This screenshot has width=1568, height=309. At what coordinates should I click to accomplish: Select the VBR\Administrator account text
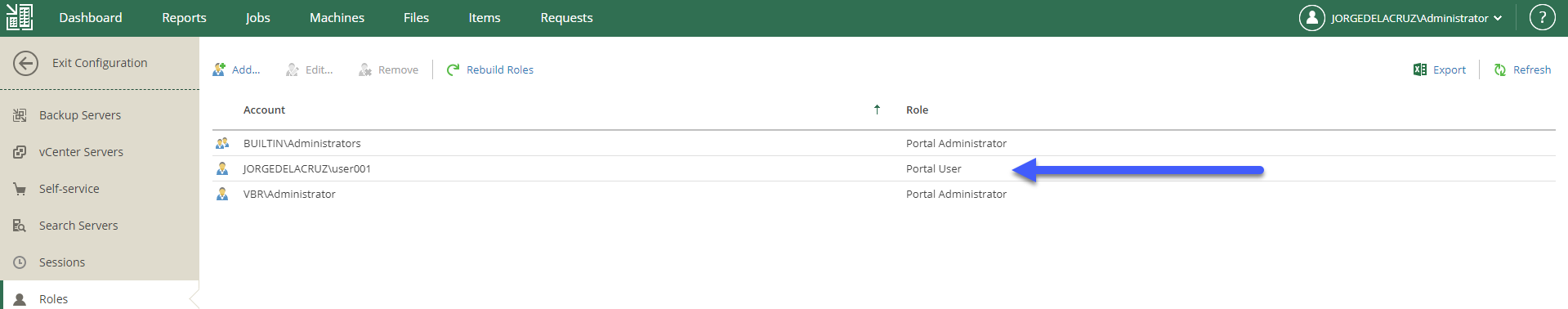click(289, 194)
